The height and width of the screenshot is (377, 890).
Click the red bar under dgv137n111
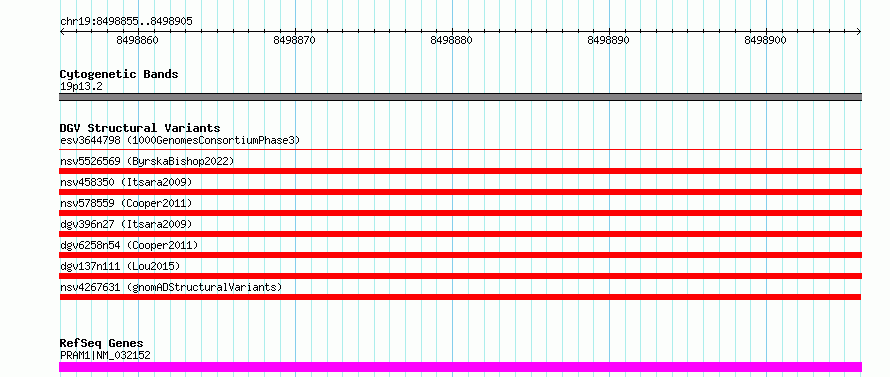pyautogui.click(x=460, y=276)
